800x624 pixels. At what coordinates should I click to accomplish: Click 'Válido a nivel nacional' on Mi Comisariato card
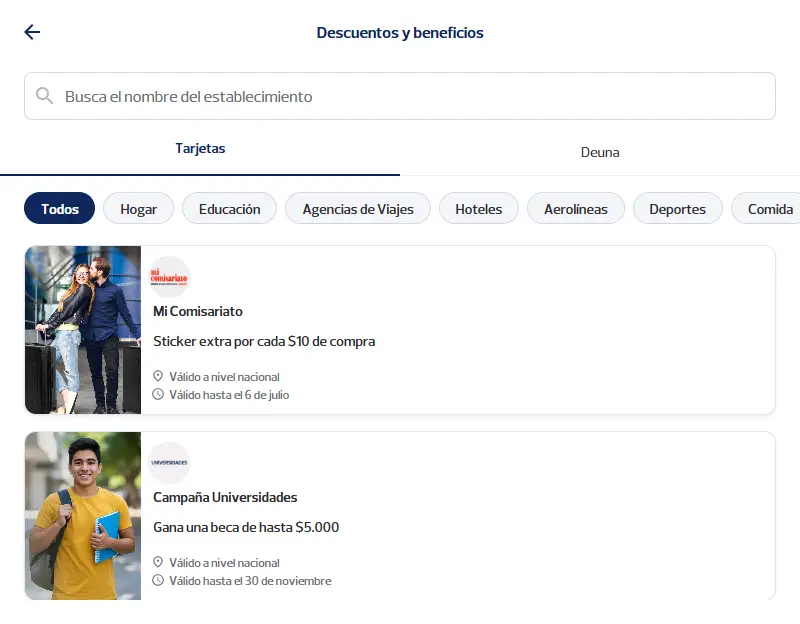(x=224, y=377)
